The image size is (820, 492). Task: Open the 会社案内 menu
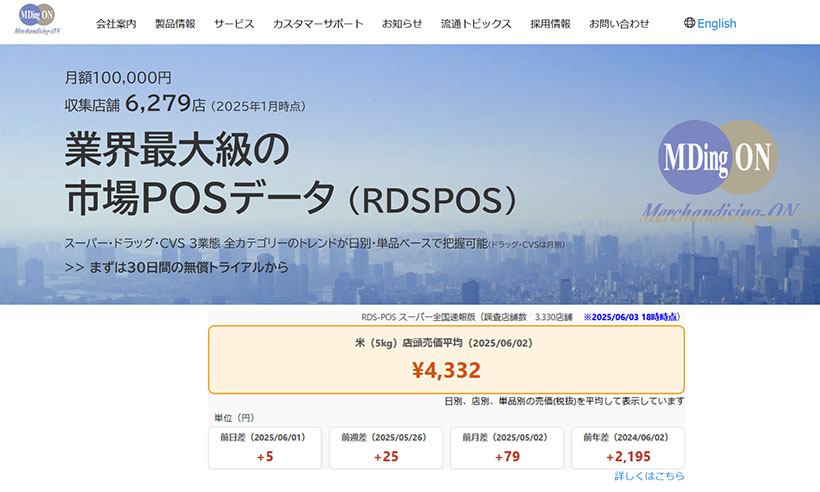coord(116,24)
